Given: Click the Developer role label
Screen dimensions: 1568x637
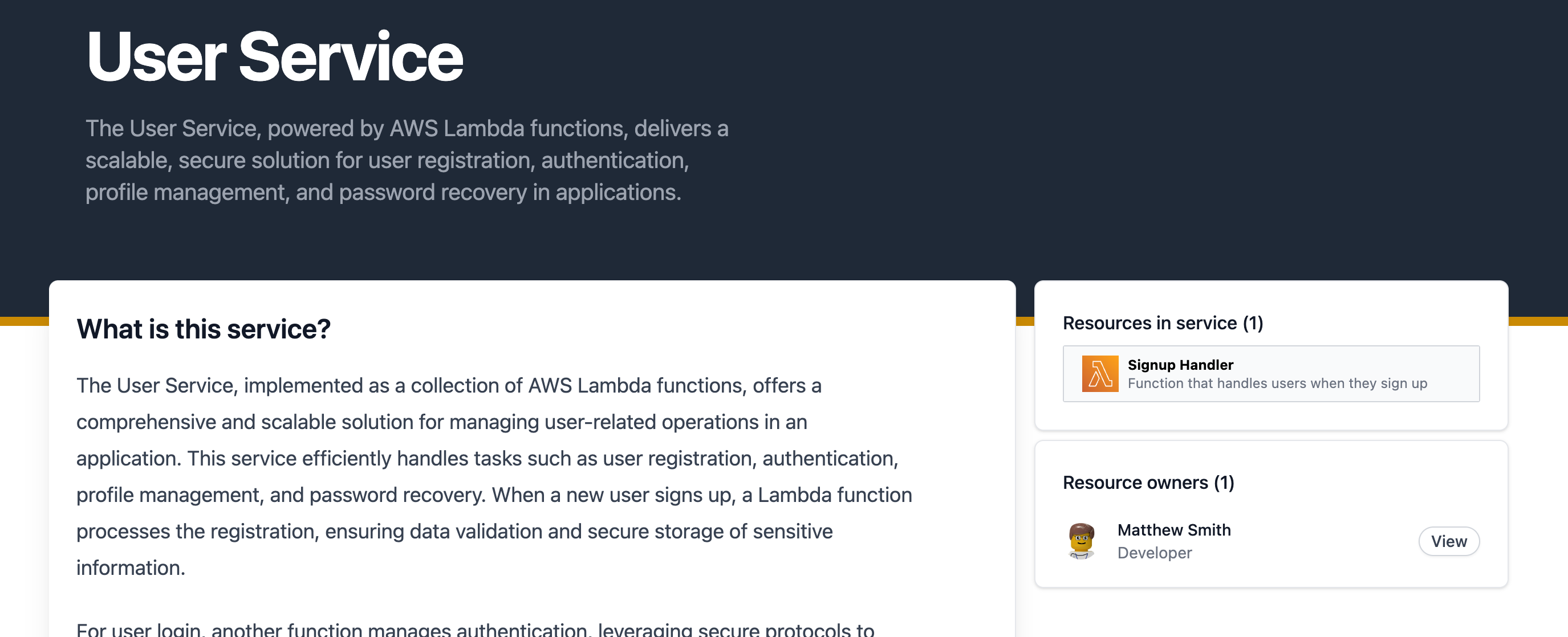Looking at the screenshot, I should click(x=1154, y=553).
